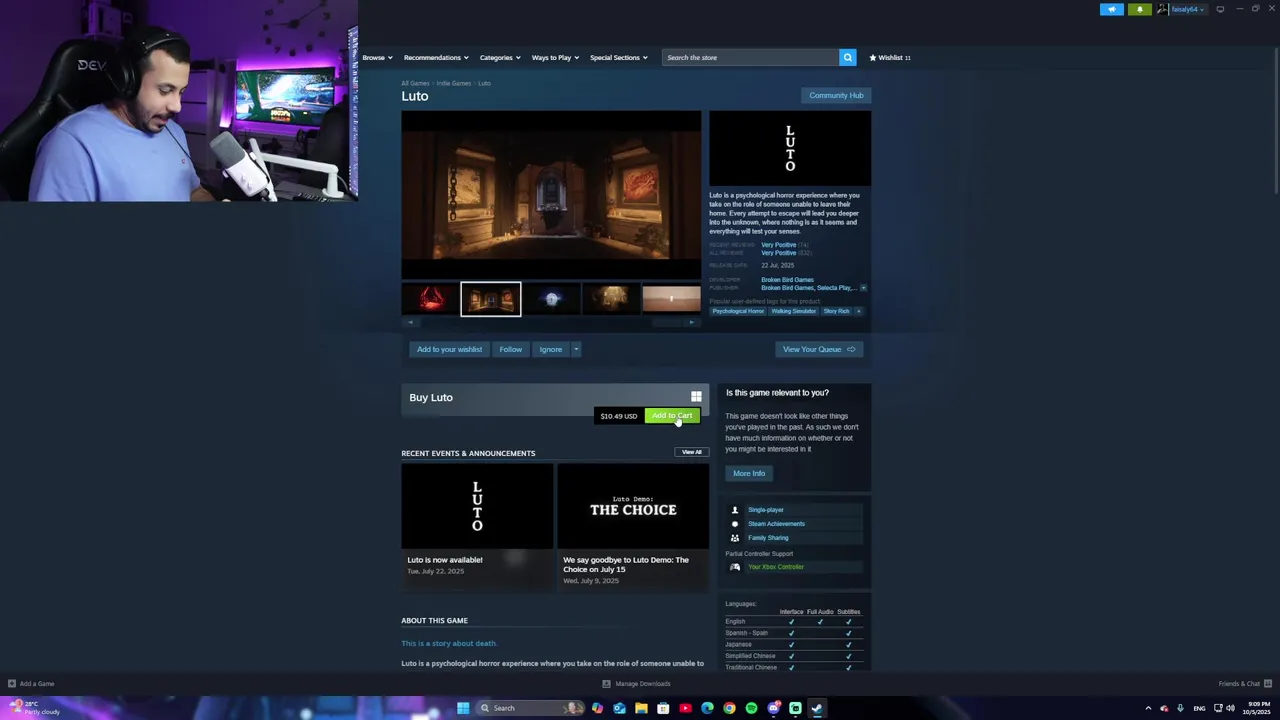Click the Add a Game plus icon
This screenshot has width=1280, height=720.
12,684
